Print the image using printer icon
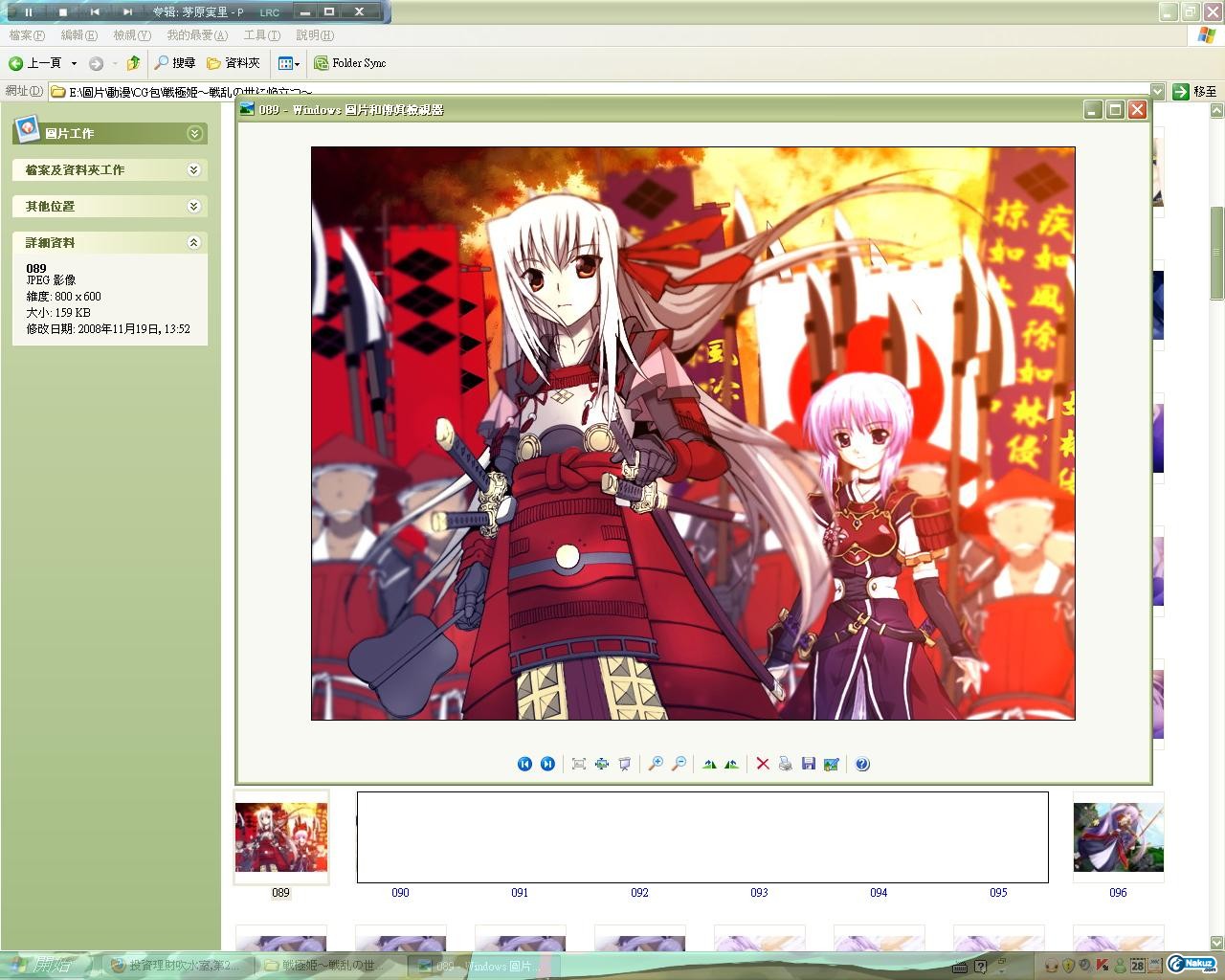The image size is (1225, 980). click(786, 764)
